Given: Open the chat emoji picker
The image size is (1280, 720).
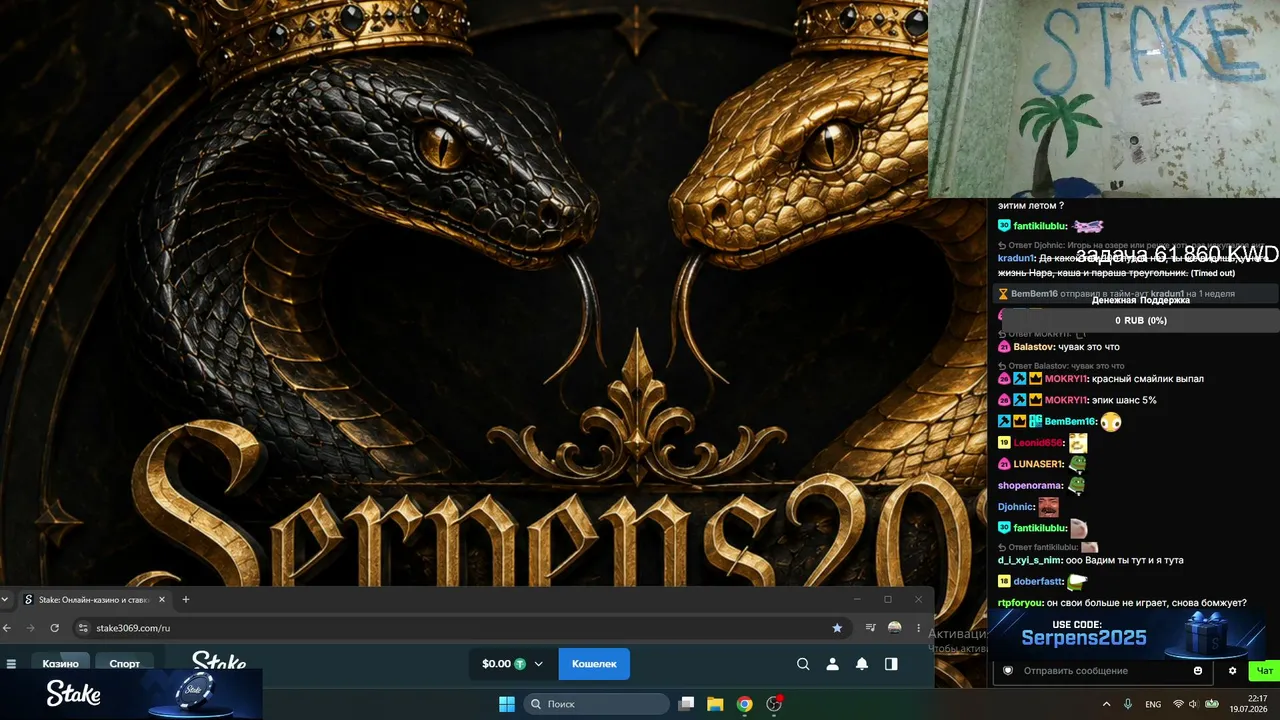Looking at the screenshot, I should point(1198,671).
